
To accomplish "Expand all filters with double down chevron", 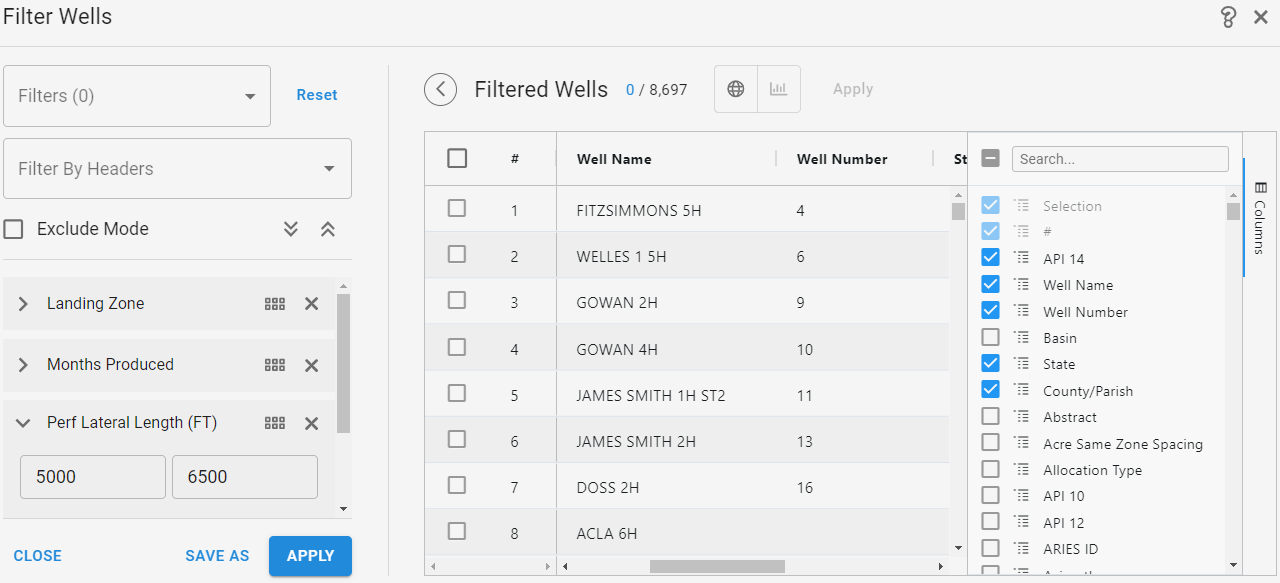I will click(291, 229).
